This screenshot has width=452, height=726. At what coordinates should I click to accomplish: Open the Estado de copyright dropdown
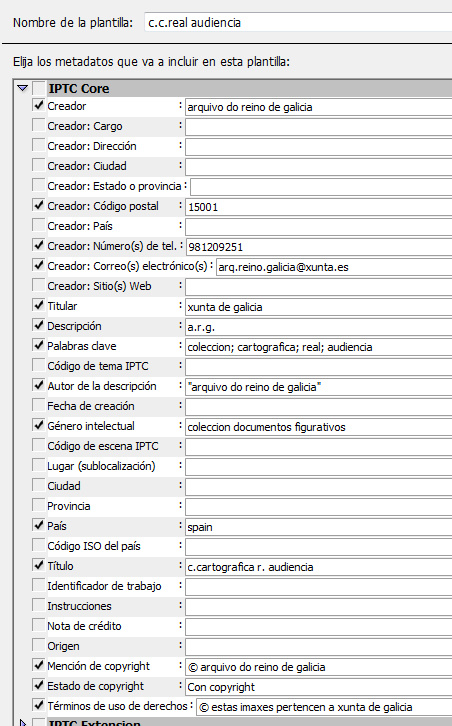pyautogui.click(x=319, y=687)
